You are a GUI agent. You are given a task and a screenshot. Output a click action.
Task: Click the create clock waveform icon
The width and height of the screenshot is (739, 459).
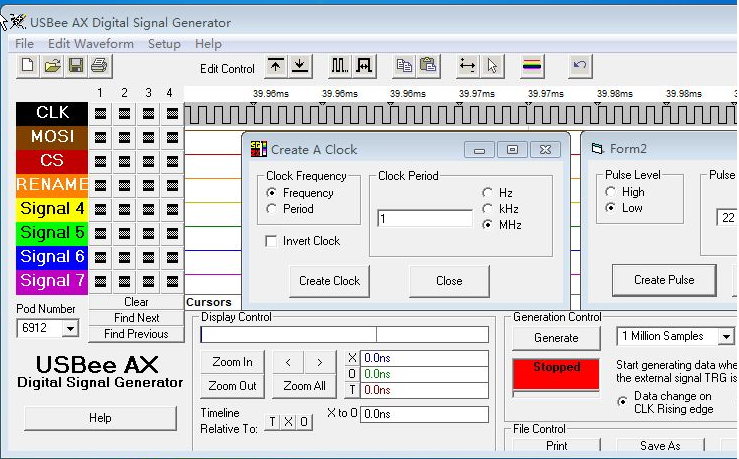[339, 66]
